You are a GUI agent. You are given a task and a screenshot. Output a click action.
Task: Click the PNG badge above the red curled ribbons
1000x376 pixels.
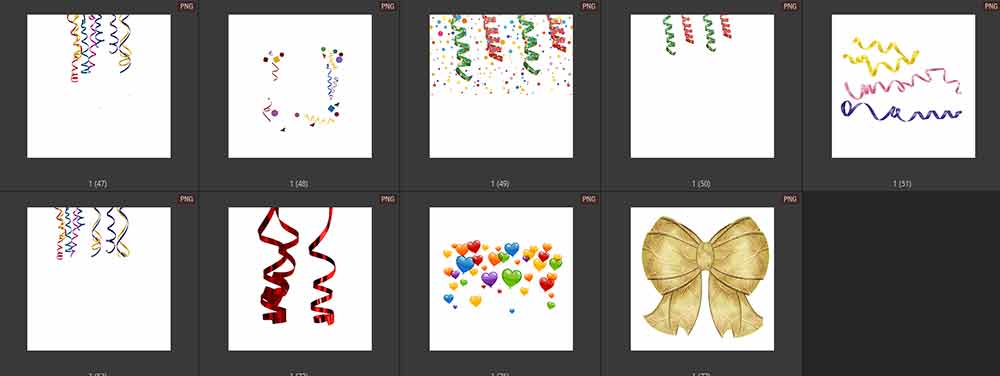pyautogui.click(x=388, y=199)
